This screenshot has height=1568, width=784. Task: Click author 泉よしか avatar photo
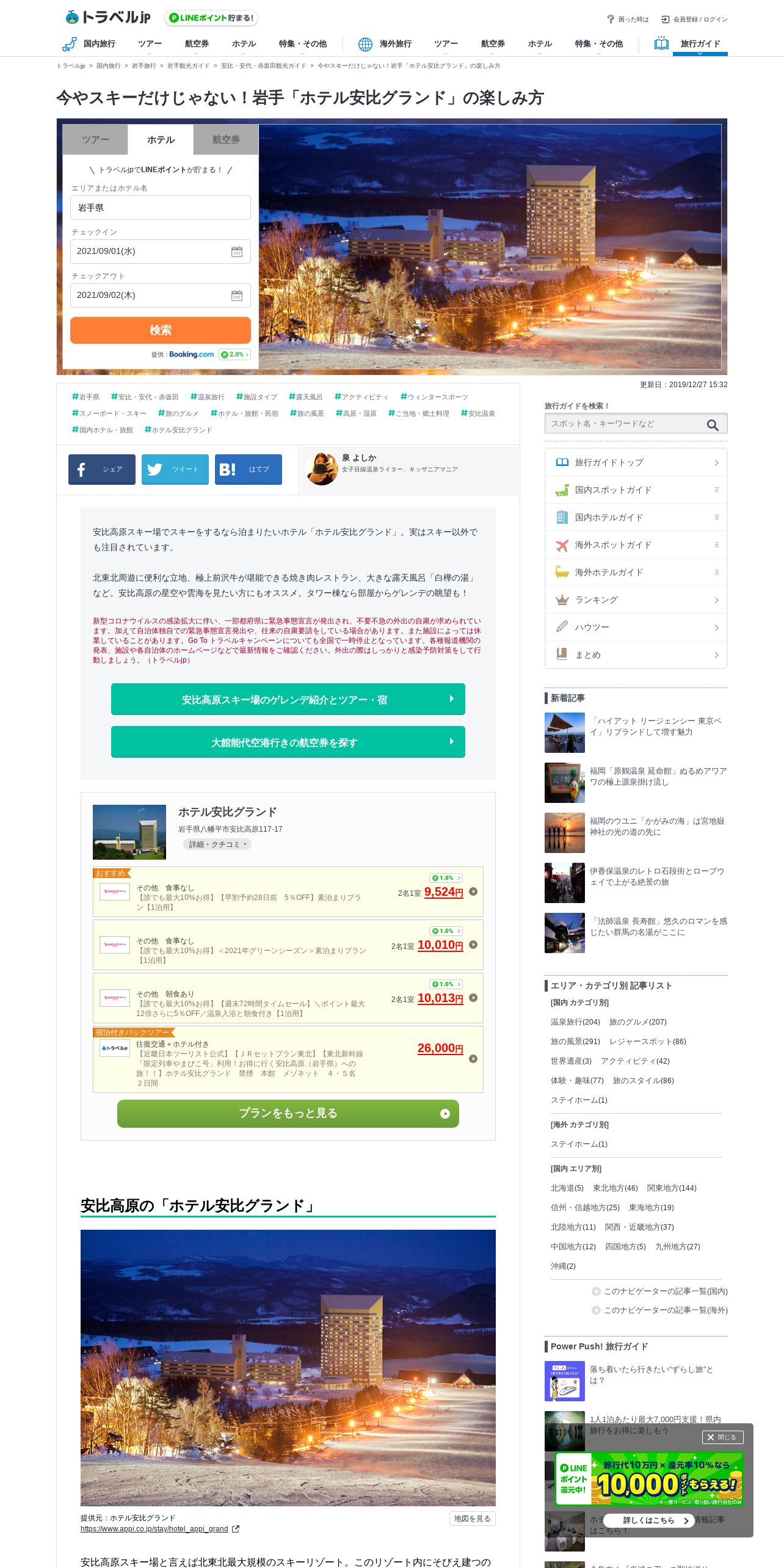point(322,469)
